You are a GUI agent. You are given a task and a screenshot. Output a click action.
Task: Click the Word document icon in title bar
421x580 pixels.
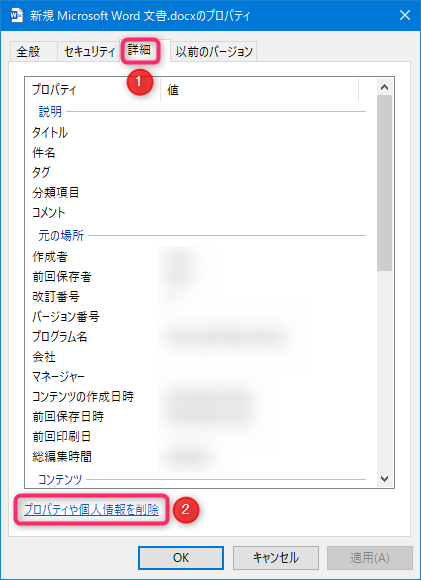(17, 16)
